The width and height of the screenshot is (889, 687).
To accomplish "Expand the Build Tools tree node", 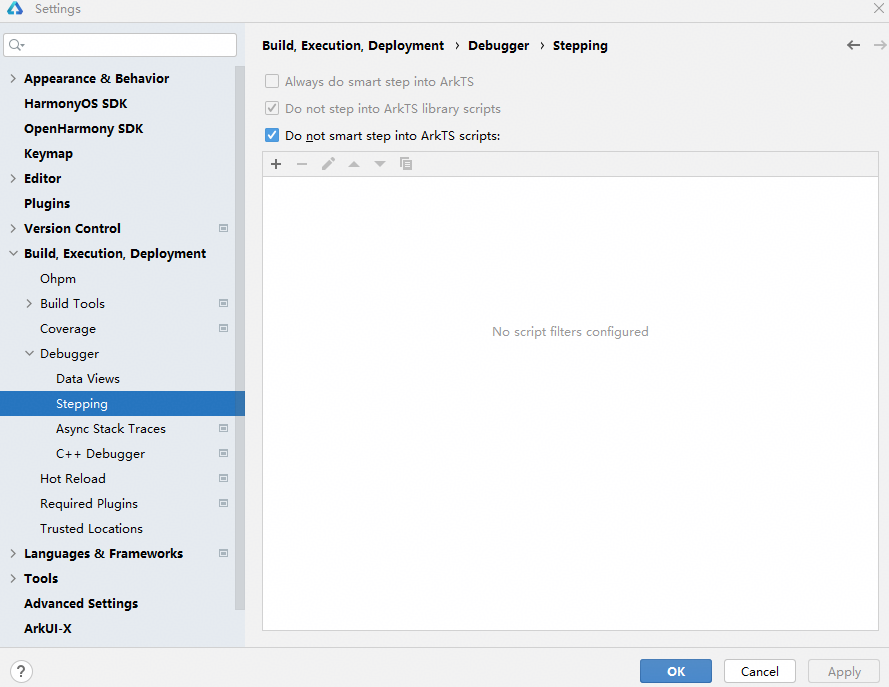I will (29, 304).
